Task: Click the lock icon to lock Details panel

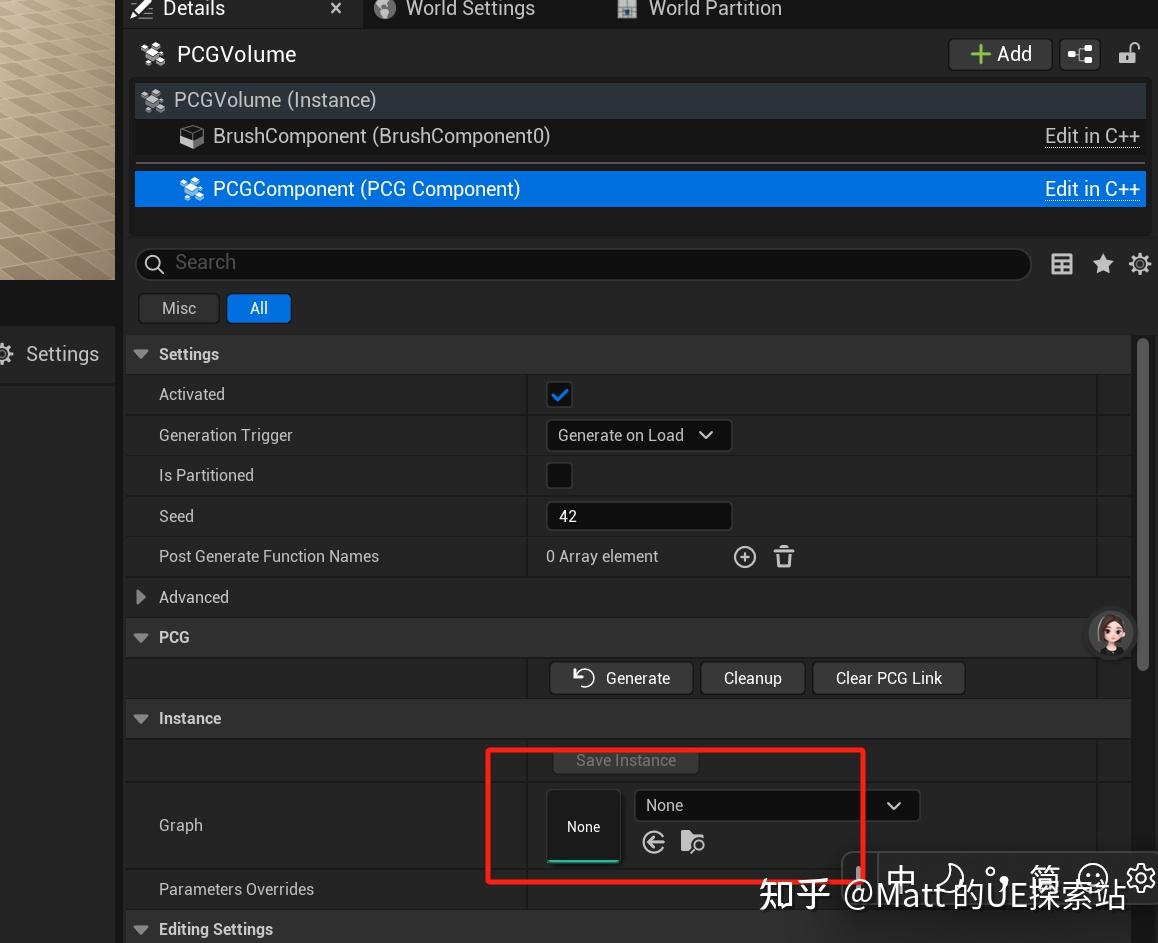Action: (x=1128, y=53)
